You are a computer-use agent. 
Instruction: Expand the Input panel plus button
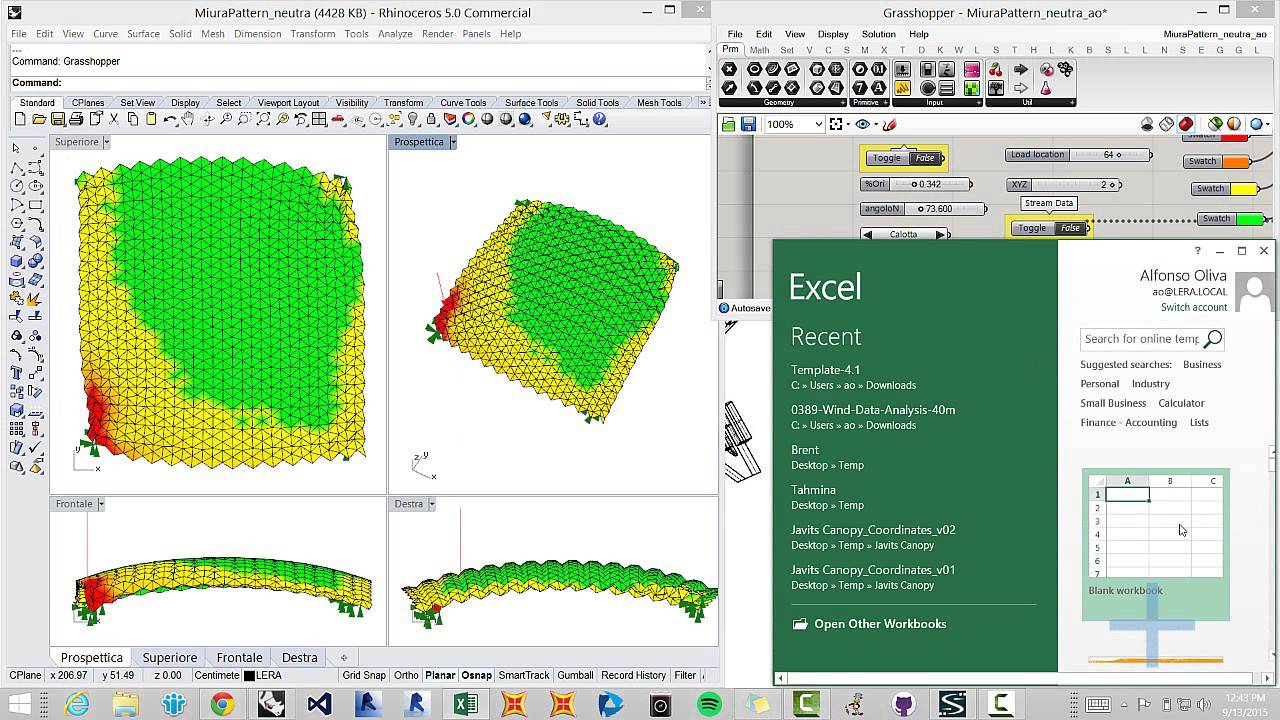coord(979,102)
